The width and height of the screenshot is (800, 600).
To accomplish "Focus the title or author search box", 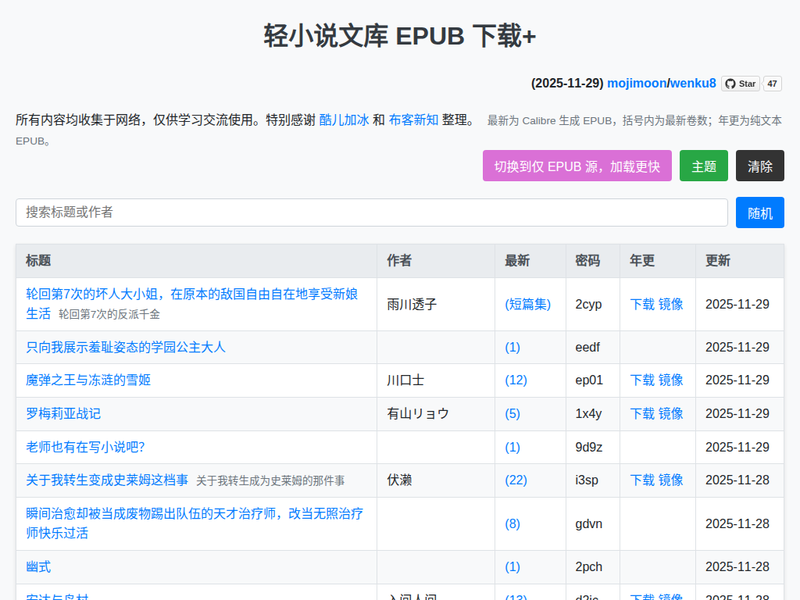I will (x=371, y=213).
